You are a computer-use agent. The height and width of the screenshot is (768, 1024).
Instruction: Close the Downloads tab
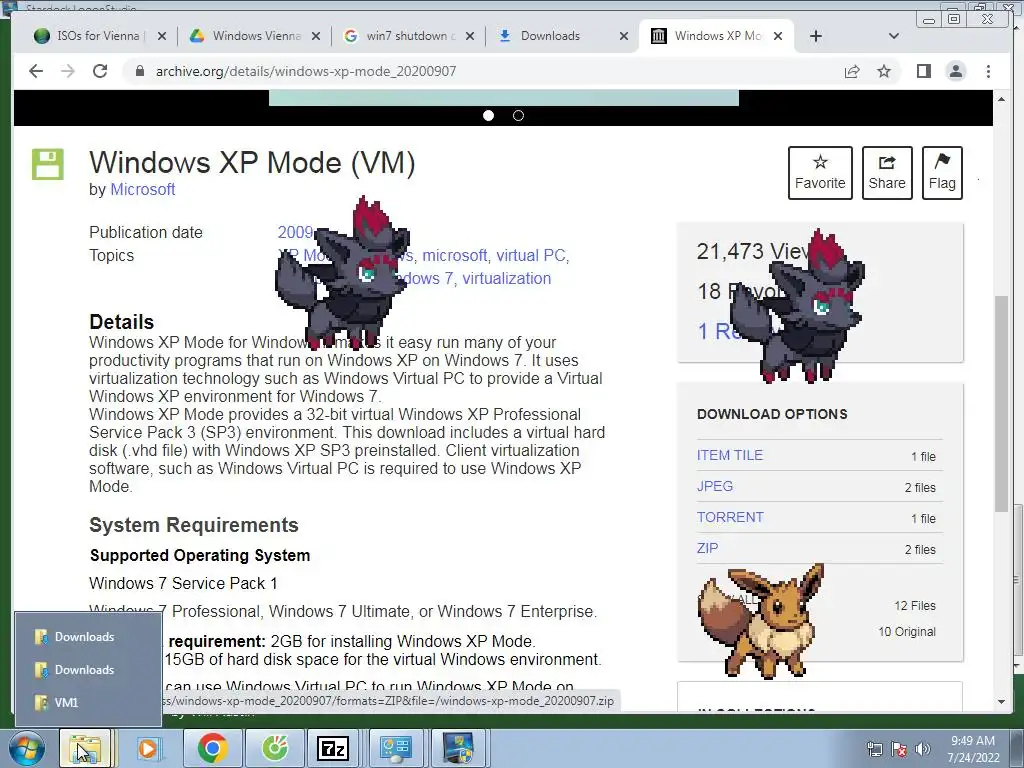(x=624, y=36)
